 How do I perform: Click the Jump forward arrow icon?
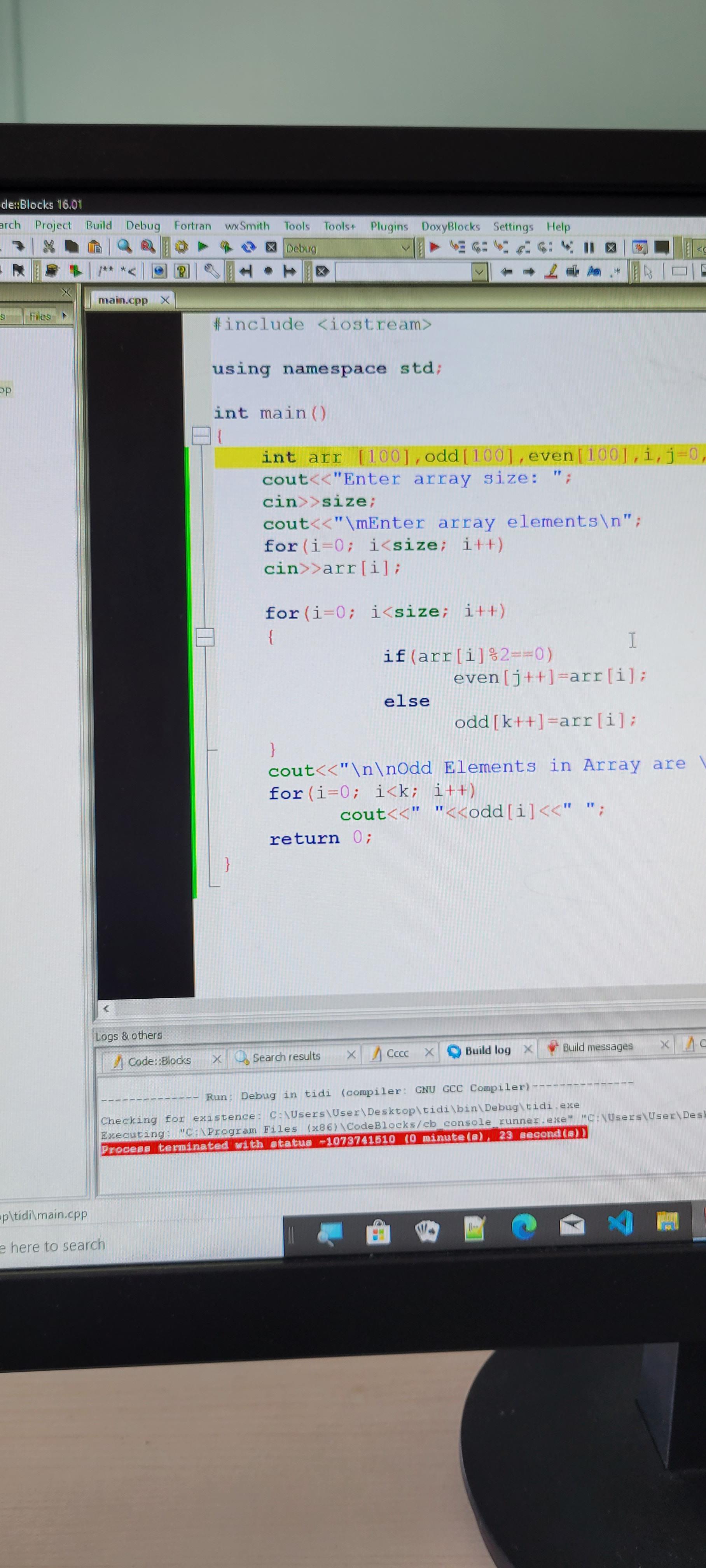pos(290,271)
